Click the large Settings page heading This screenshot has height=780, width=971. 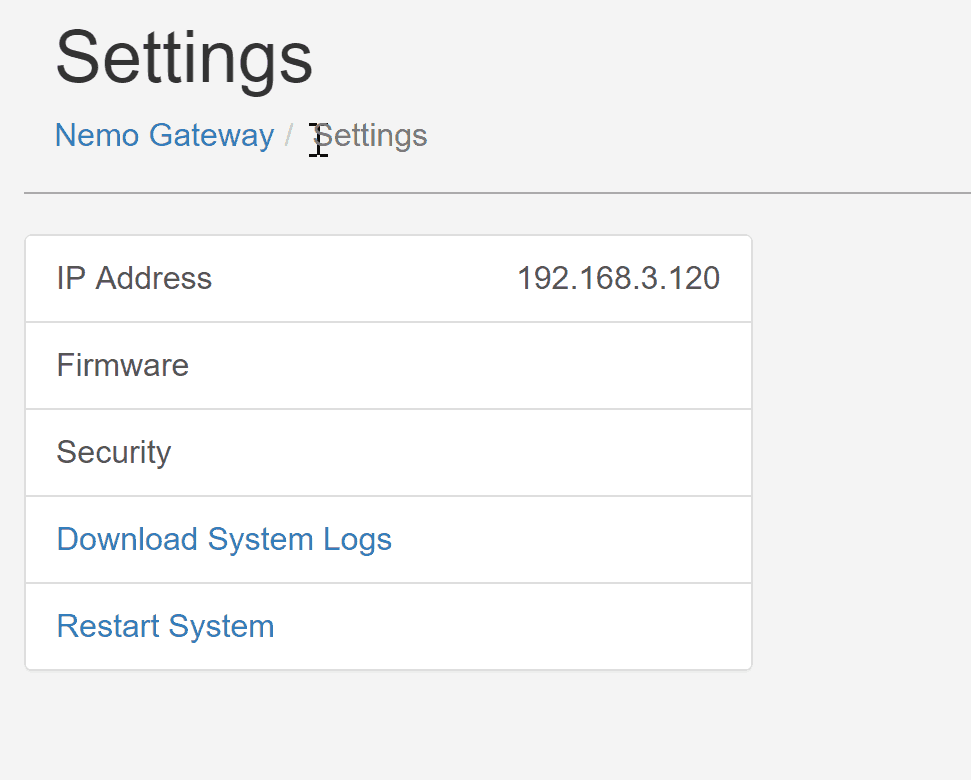tap(184, 59)
